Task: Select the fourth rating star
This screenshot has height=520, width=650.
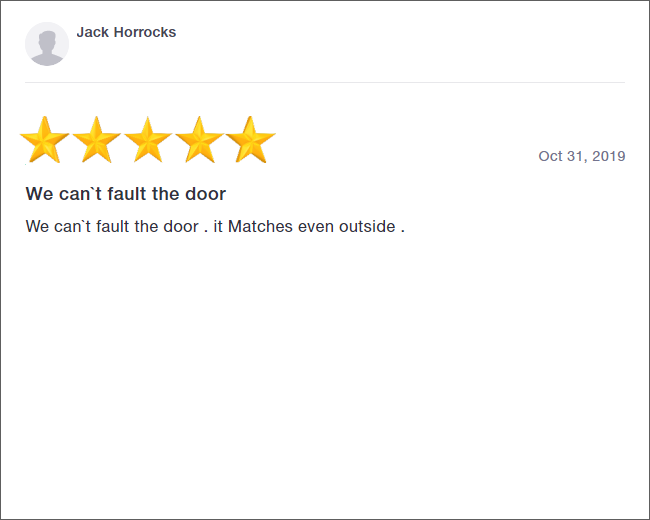Action: [x=199, y=140]
